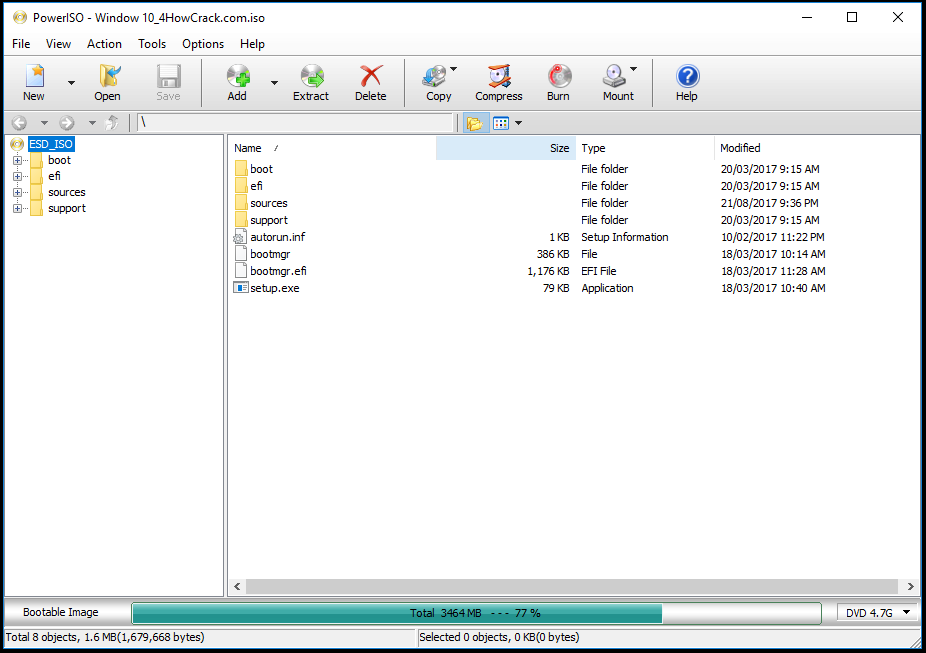926x653 pixels.
Task: Open the dropdown arrow beside Add
Action: [x=274, y=83]
